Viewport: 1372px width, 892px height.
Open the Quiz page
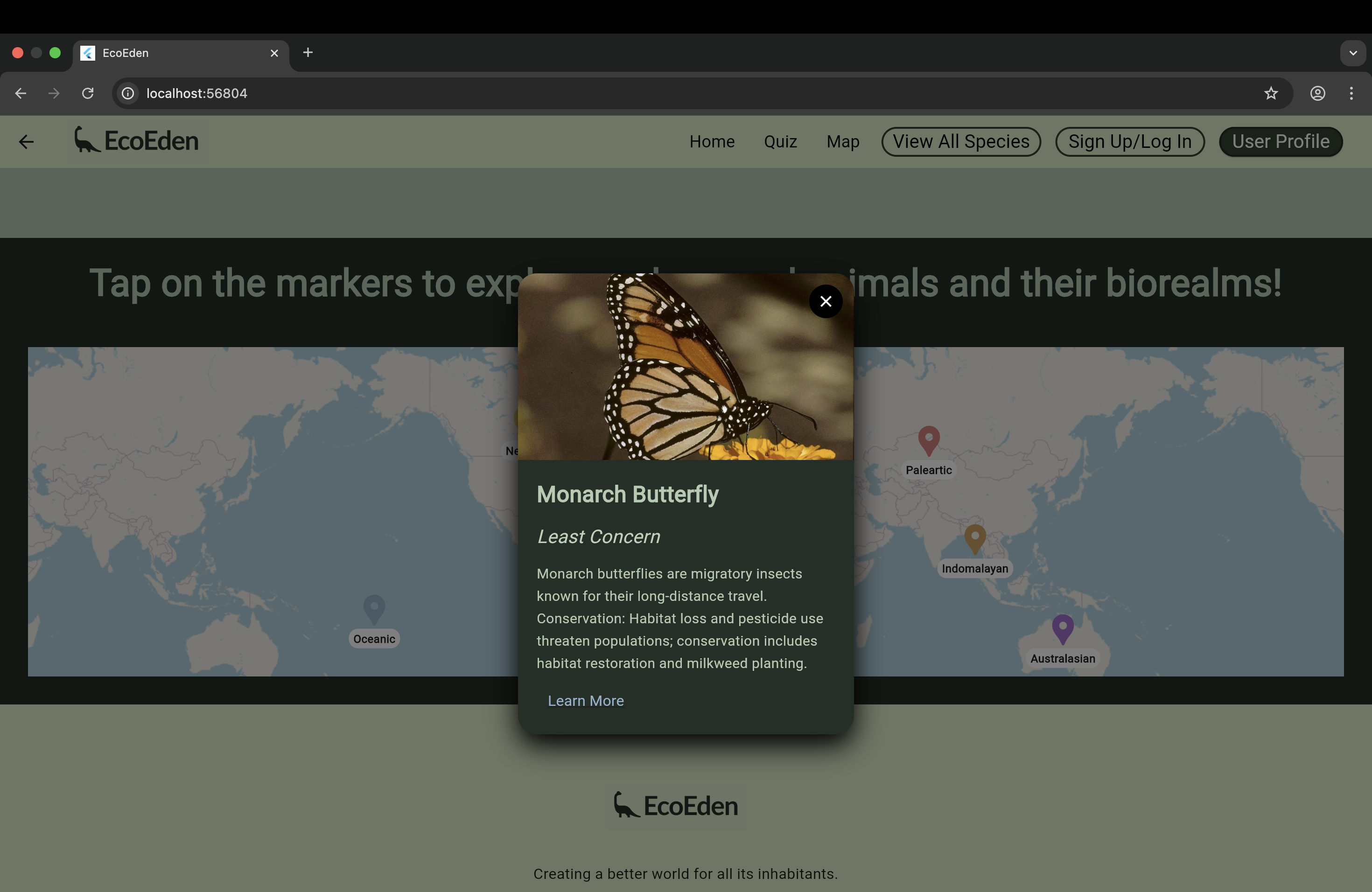780,142
